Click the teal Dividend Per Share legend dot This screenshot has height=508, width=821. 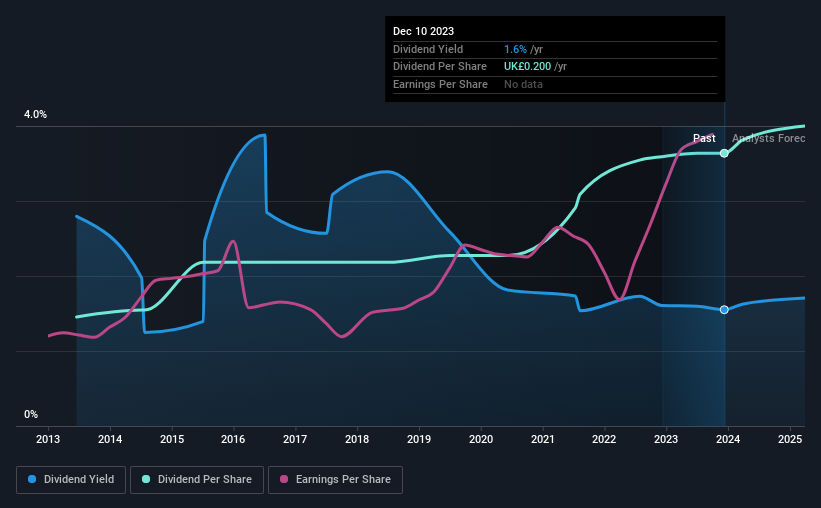(x=146, y=479)
